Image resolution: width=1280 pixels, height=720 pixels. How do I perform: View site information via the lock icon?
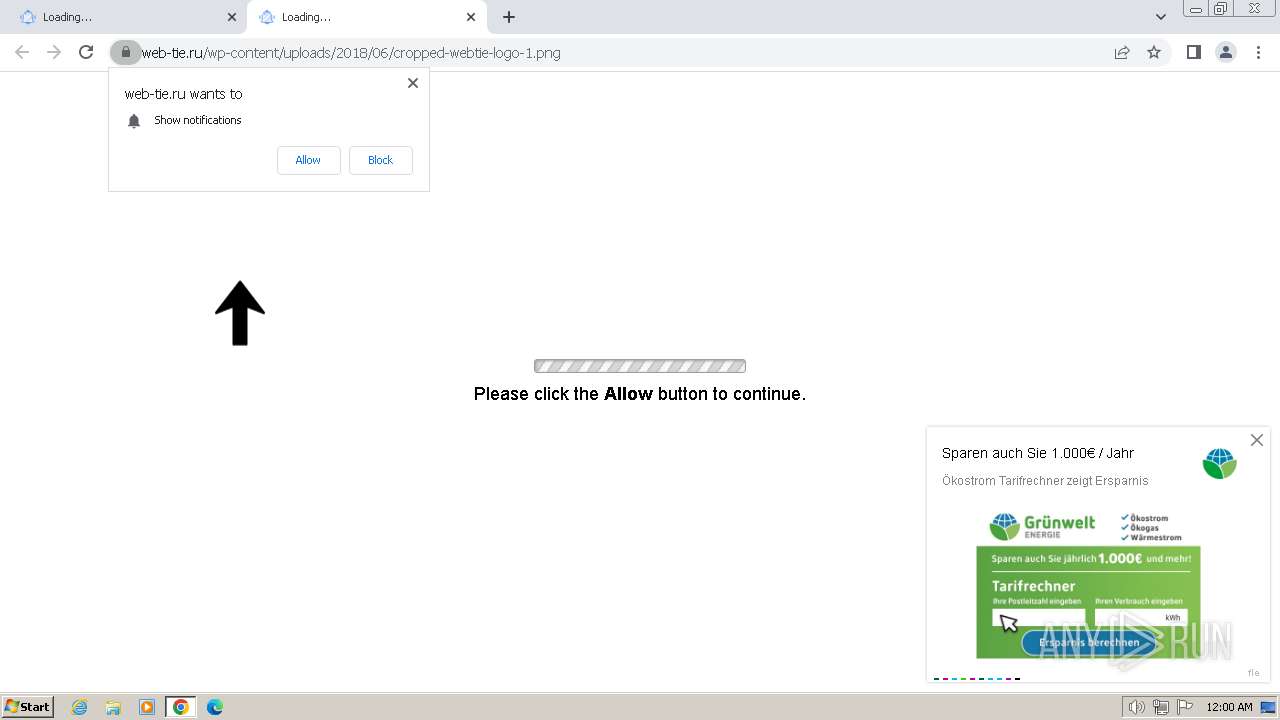(x=125, y=52)
